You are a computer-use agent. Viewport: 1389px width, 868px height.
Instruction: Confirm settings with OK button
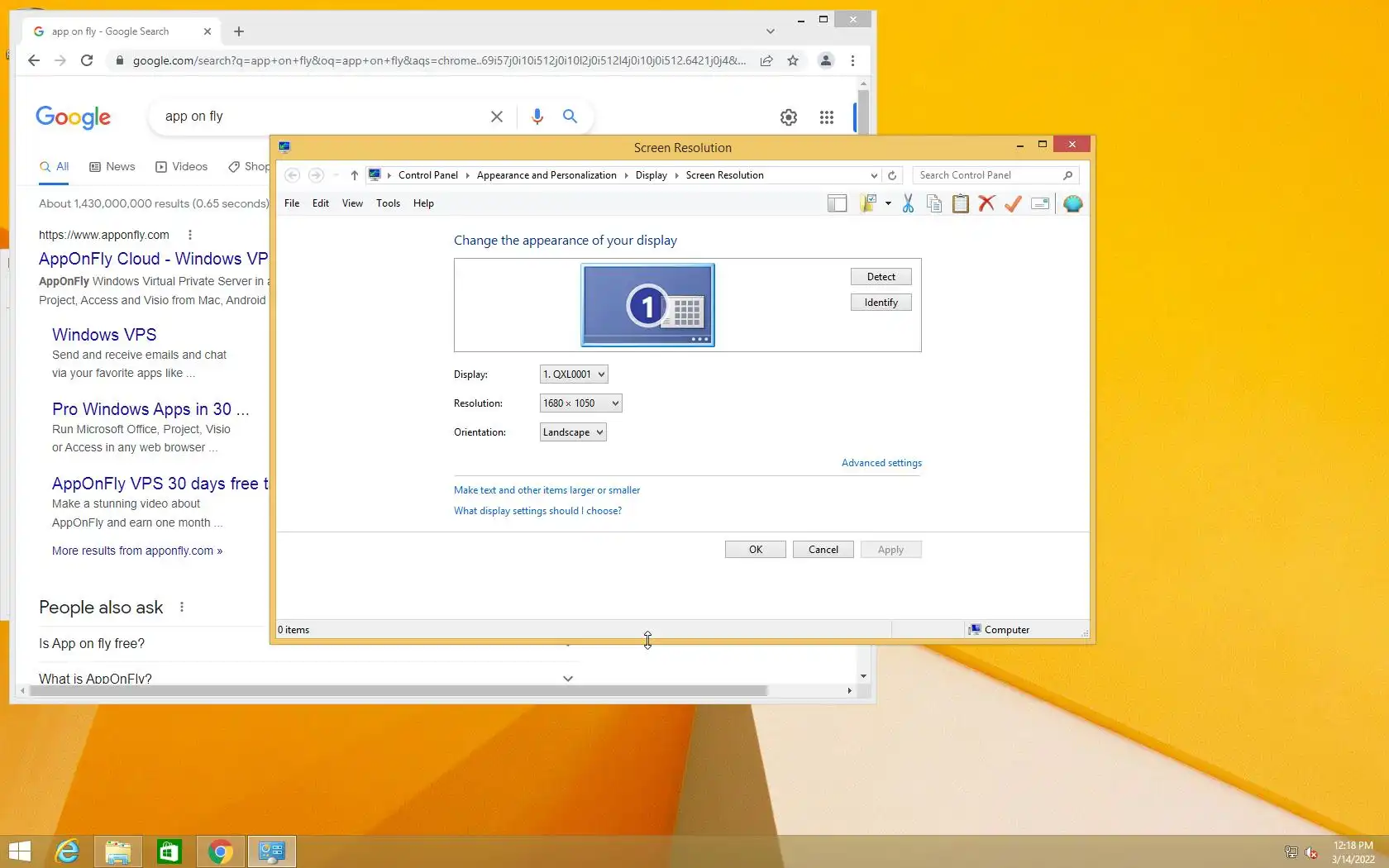pyautogui.click(x=756, y=550)
